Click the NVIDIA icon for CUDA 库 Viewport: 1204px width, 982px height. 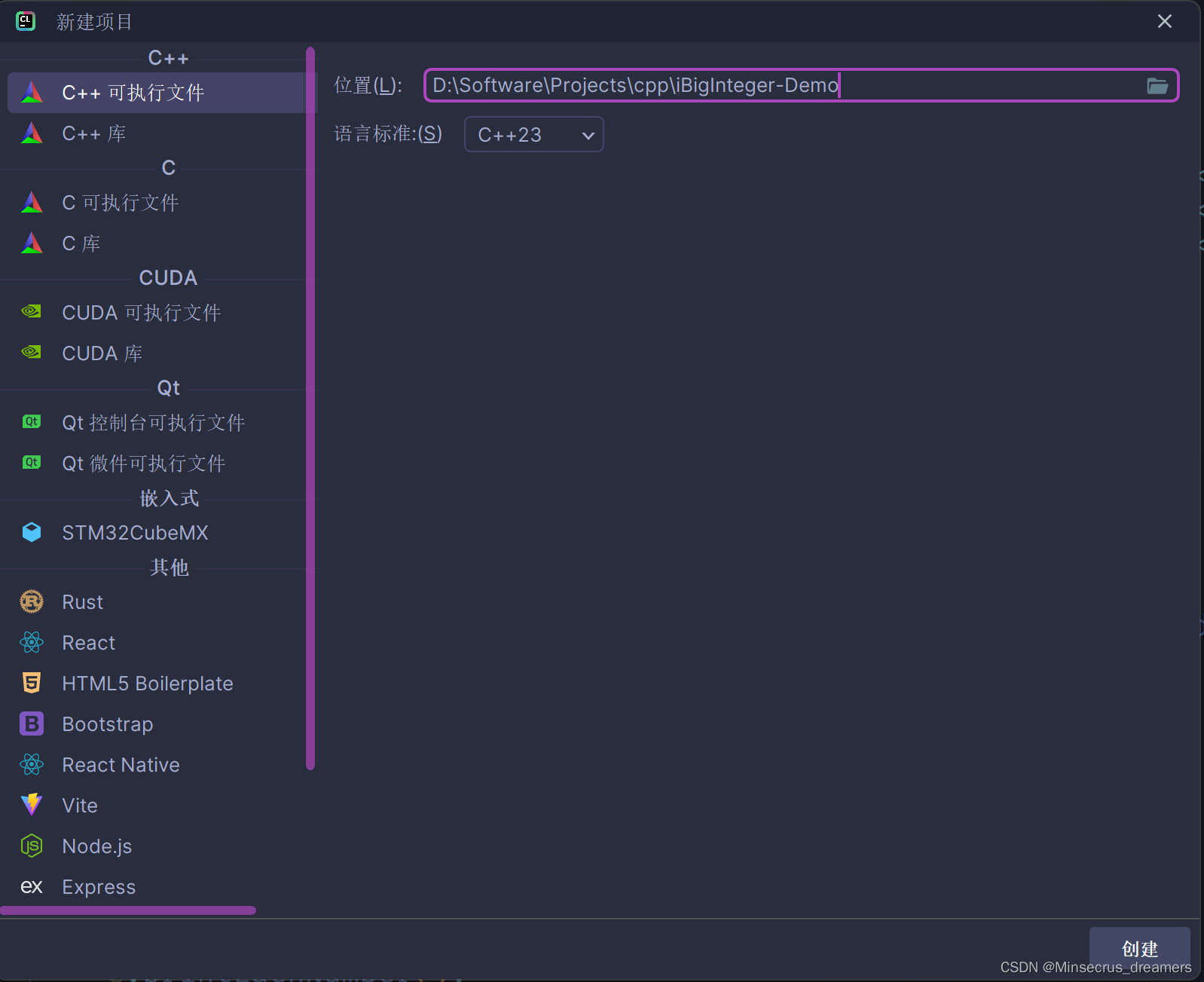pos(32,352)
